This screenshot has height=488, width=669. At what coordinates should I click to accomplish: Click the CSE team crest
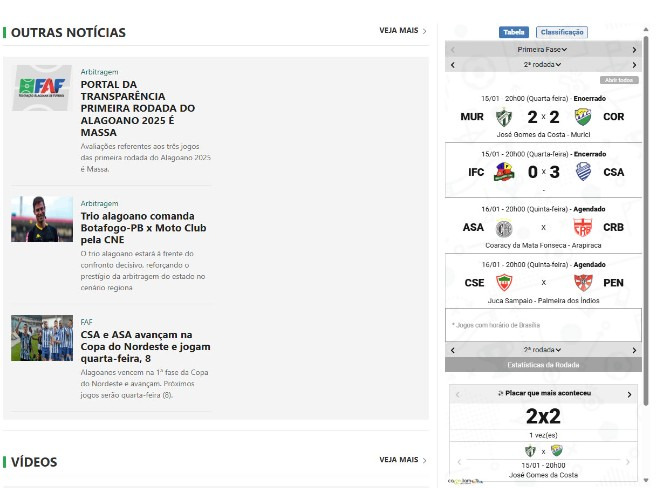point(504,282)
